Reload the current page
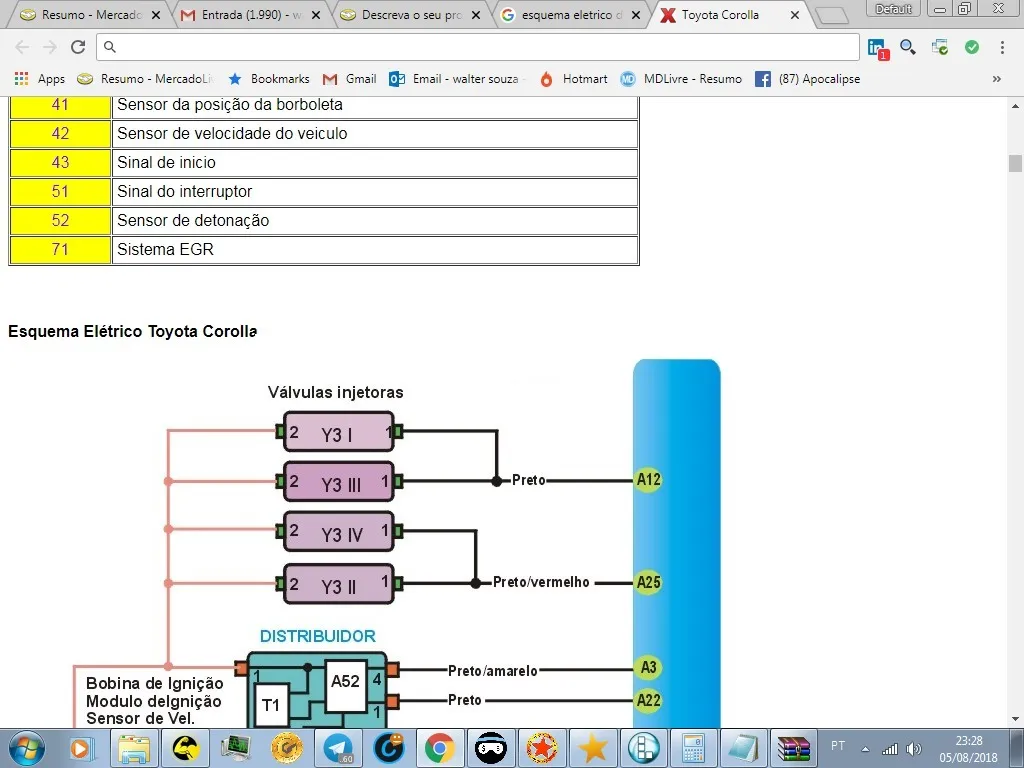1024x768 pixels. click(78, 47)
